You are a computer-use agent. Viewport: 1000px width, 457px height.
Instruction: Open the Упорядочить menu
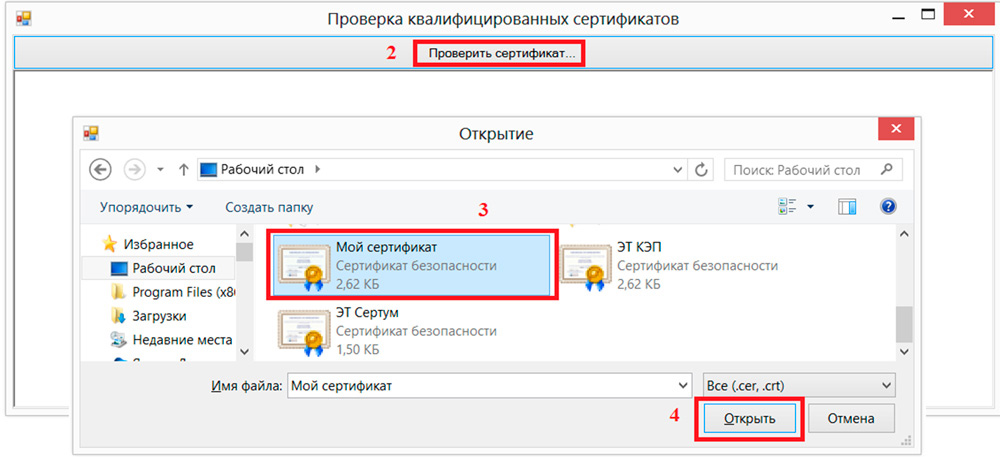pos(147,207)
